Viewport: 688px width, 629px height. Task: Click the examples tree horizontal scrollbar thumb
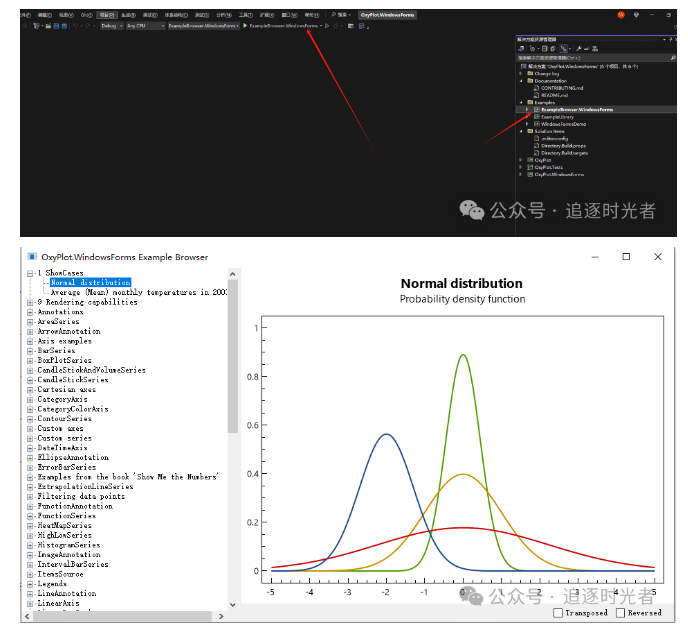[x=122, y=616]
